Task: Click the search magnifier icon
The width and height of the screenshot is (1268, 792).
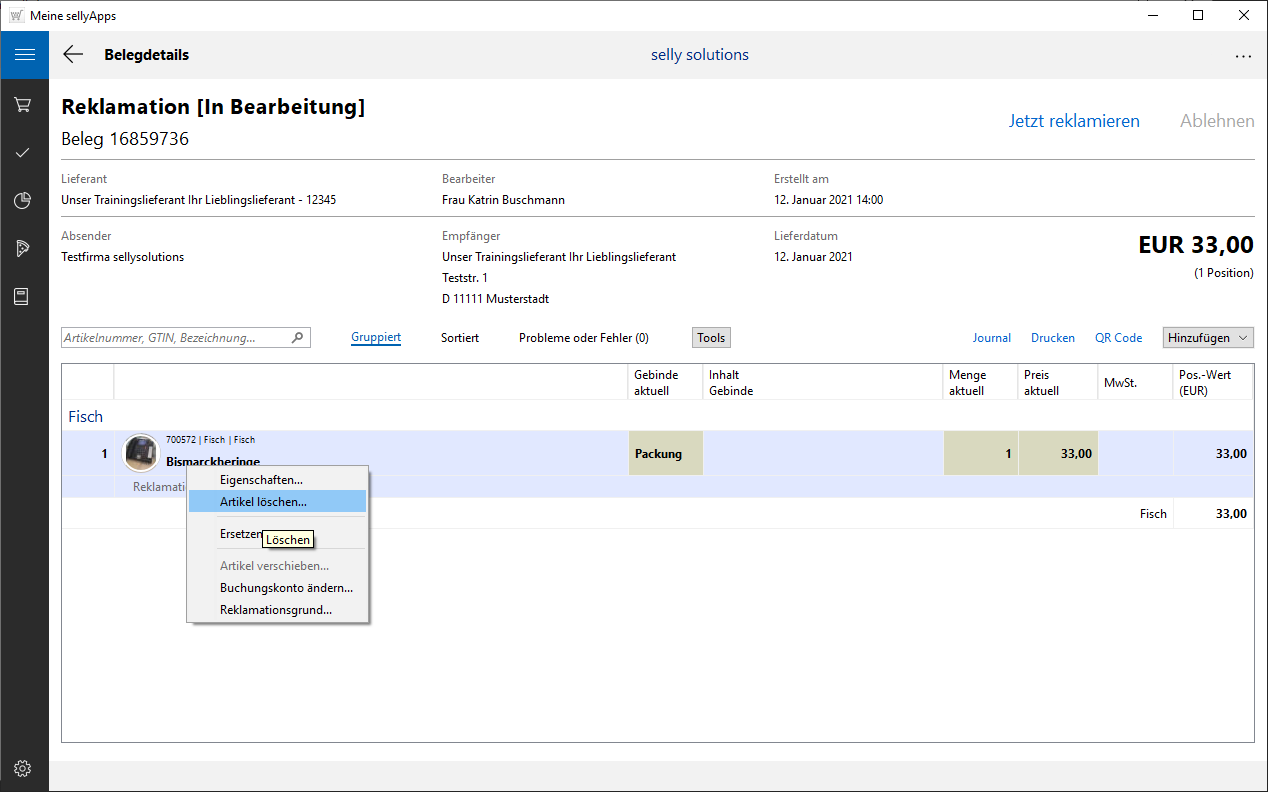Action: (297, 338)
